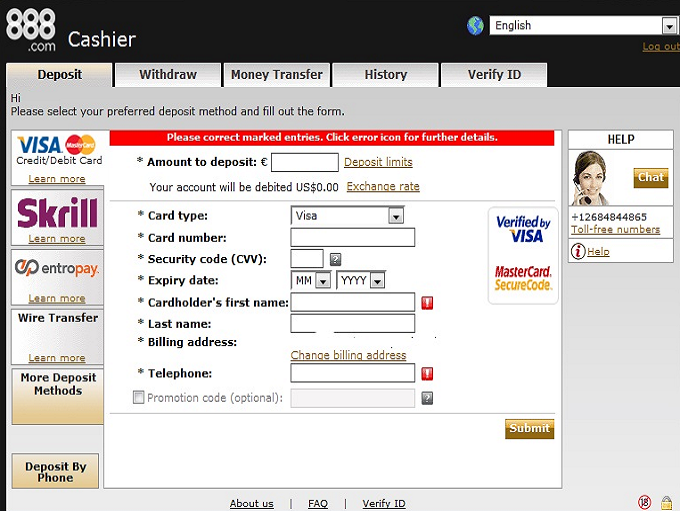Switch to the Withdraw tab
Screen dimensions: 680x511
[x=168, y=75]
